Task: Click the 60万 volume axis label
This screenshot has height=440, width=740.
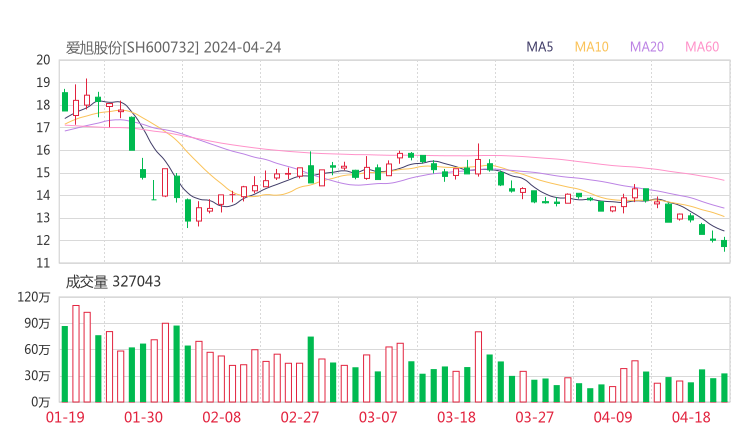Action: tap(37, 350)
